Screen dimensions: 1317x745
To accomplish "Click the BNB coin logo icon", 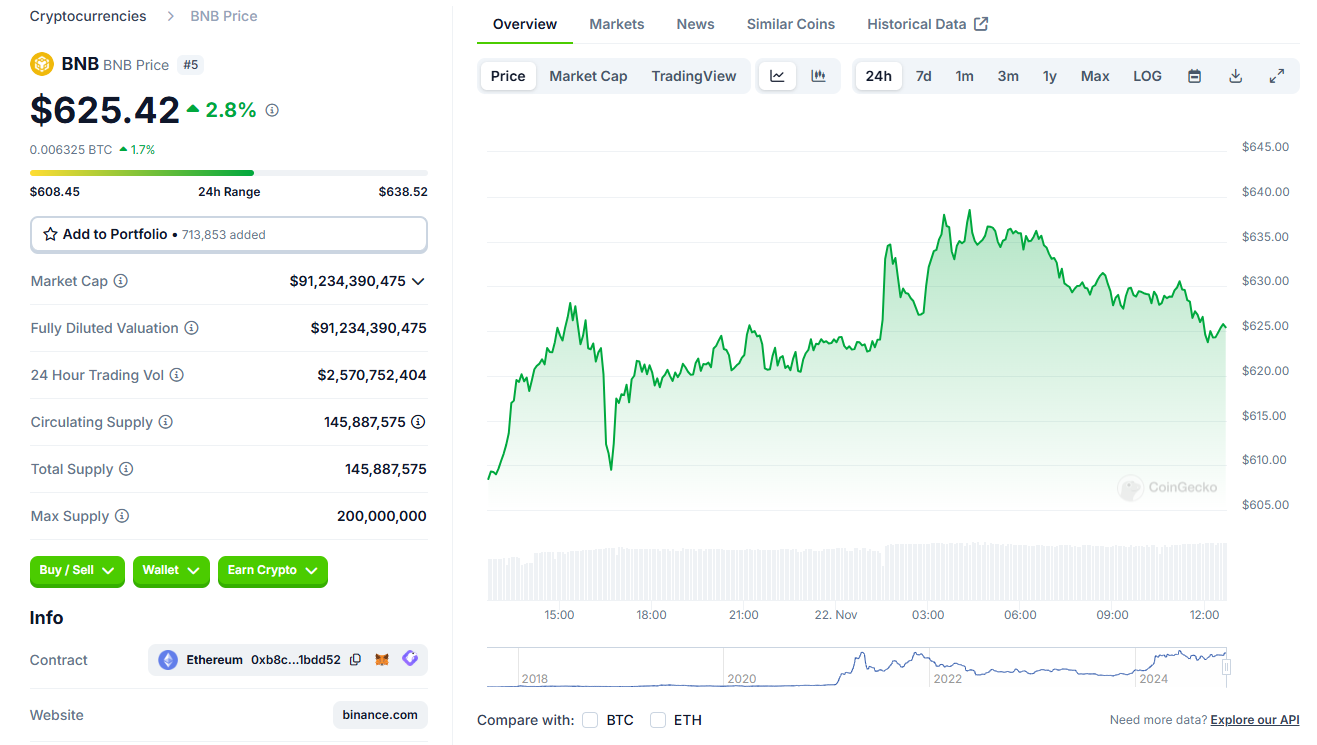I will (x=42, y=64).
